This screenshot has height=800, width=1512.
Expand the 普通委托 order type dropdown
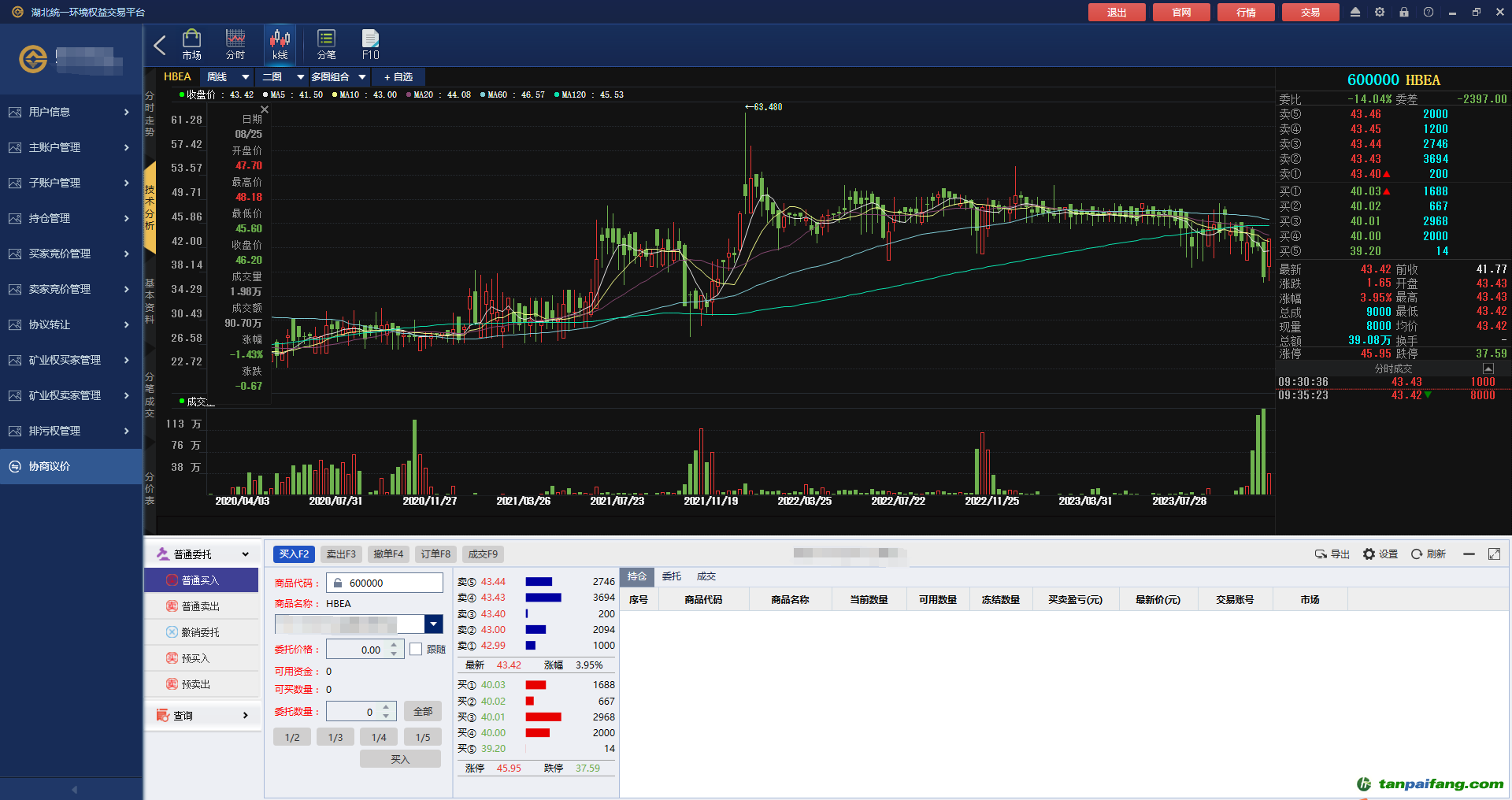pyautogui.click(x=245, y=554)
